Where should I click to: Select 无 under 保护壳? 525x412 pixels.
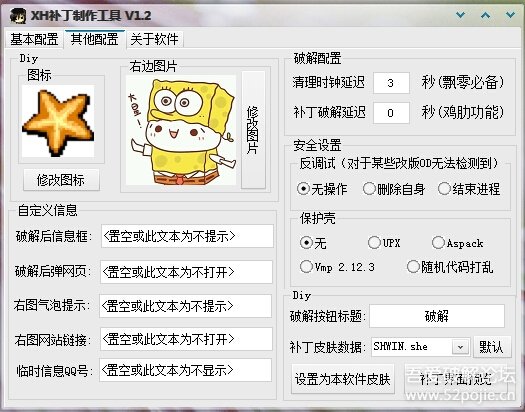313,243
